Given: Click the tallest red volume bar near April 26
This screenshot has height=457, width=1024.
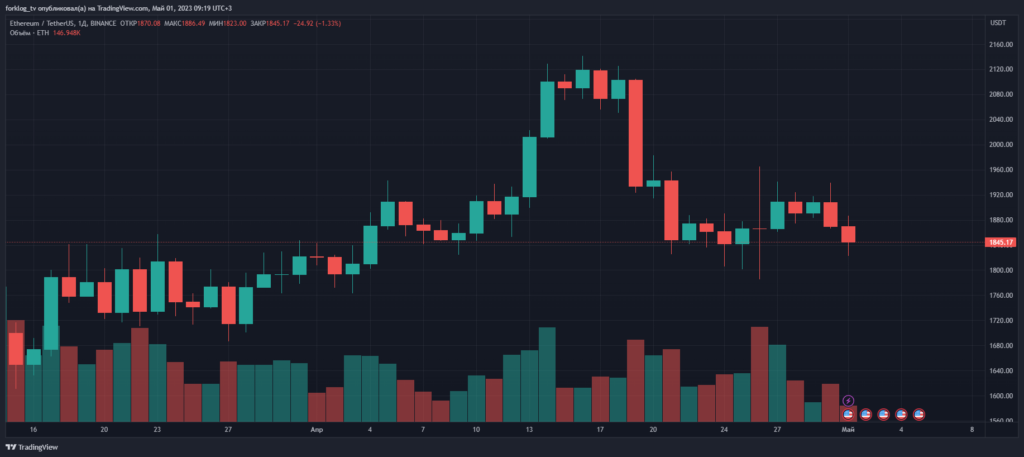Looking at the screenshot, I should [759, 373].
